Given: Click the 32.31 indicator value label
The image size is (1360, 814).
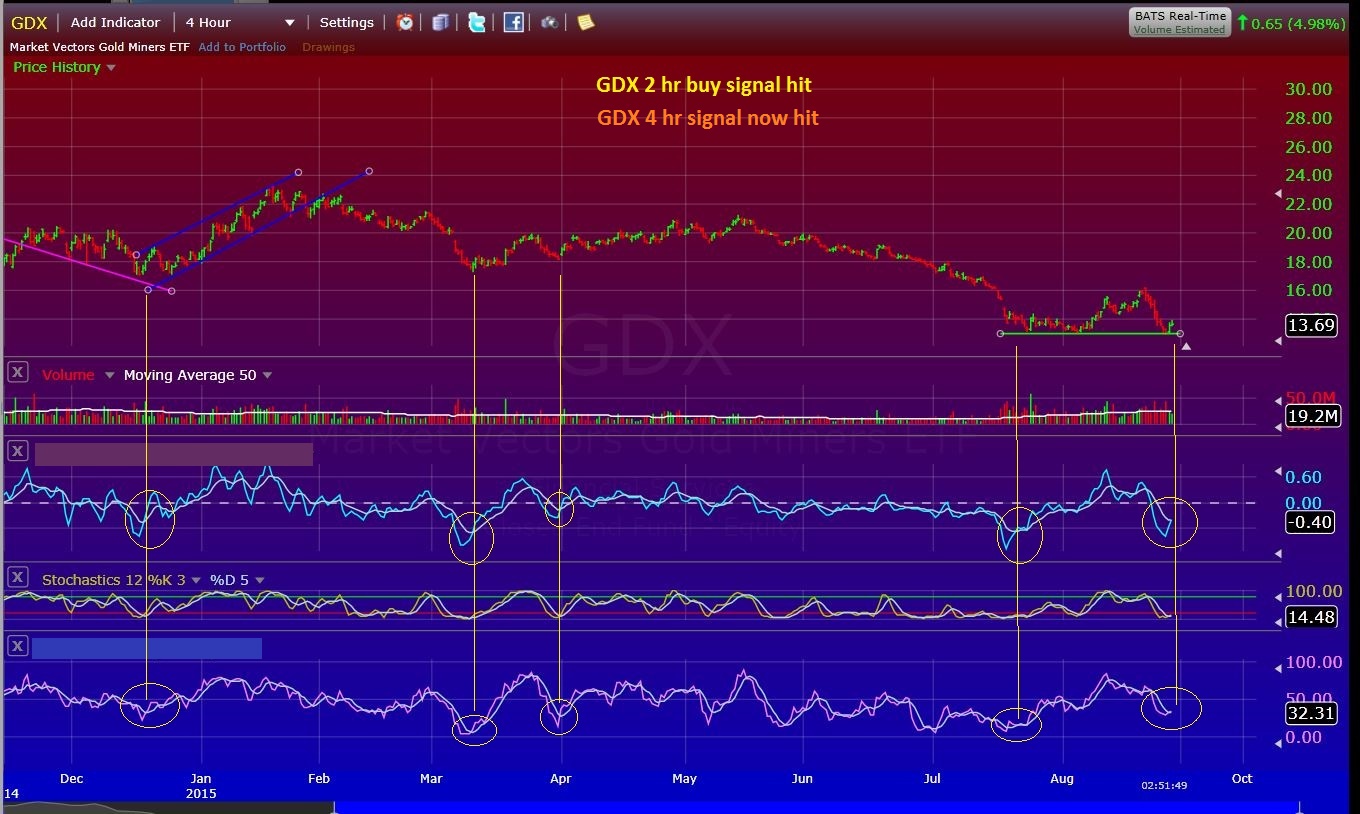Looking at the screenshot, I should point(1310,713).
